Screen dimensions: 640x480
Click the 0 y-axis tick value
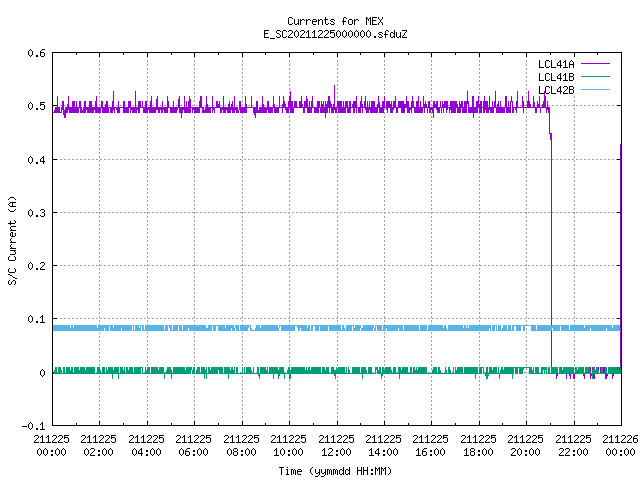(42, 373)
